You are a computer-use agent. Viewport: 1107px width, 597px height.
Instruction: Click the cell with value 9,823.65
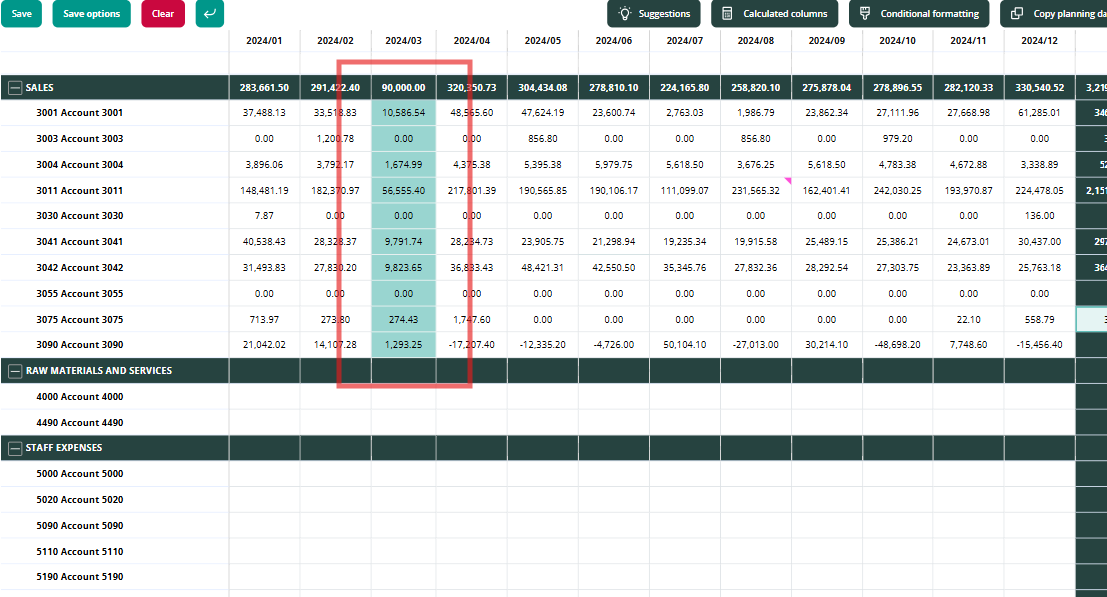[403, 268]
